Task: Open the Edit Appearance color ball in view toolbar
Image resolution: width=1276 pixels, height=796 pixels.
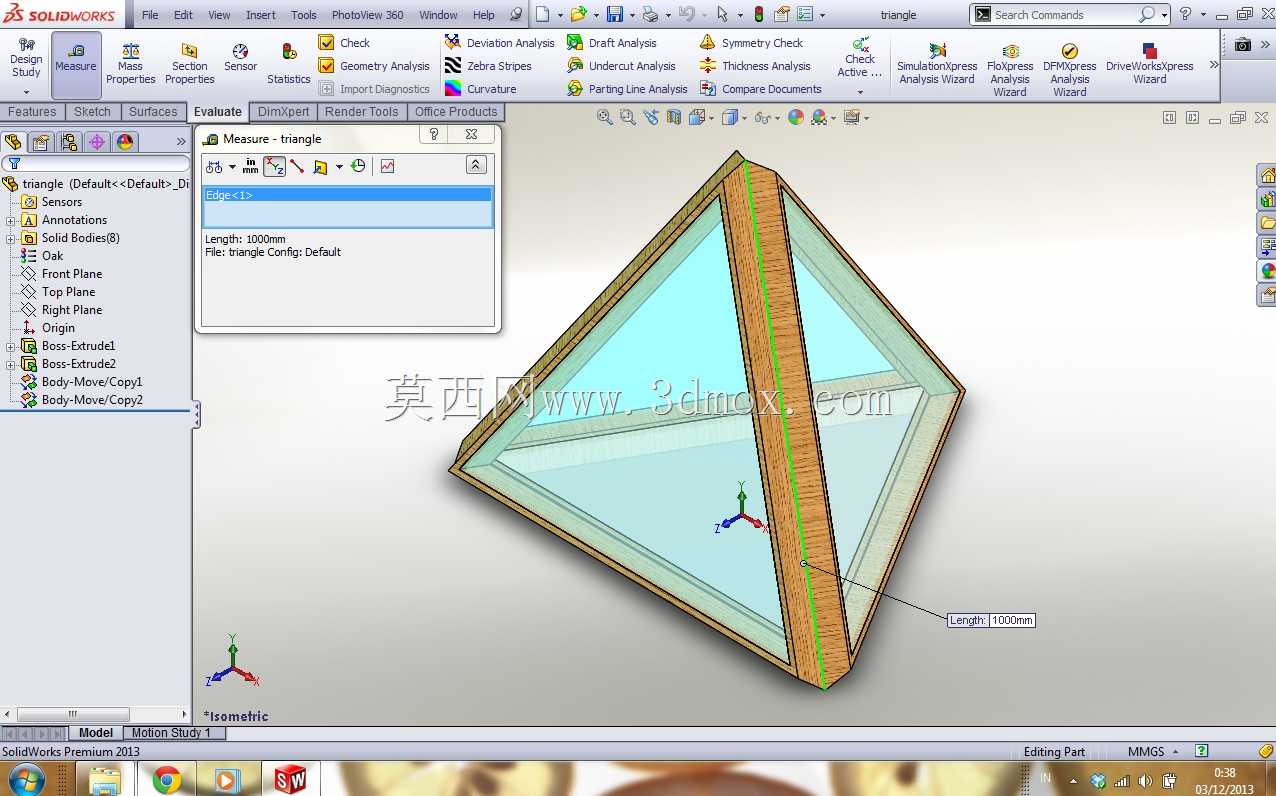Action: 796,117
